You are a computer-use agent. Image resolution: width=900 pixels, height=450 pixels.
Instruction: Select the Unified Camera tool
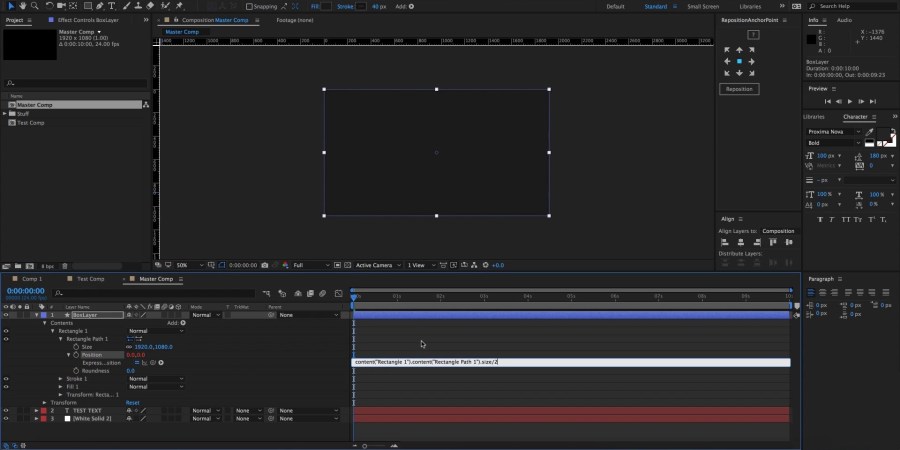click(x=61, y=6)
